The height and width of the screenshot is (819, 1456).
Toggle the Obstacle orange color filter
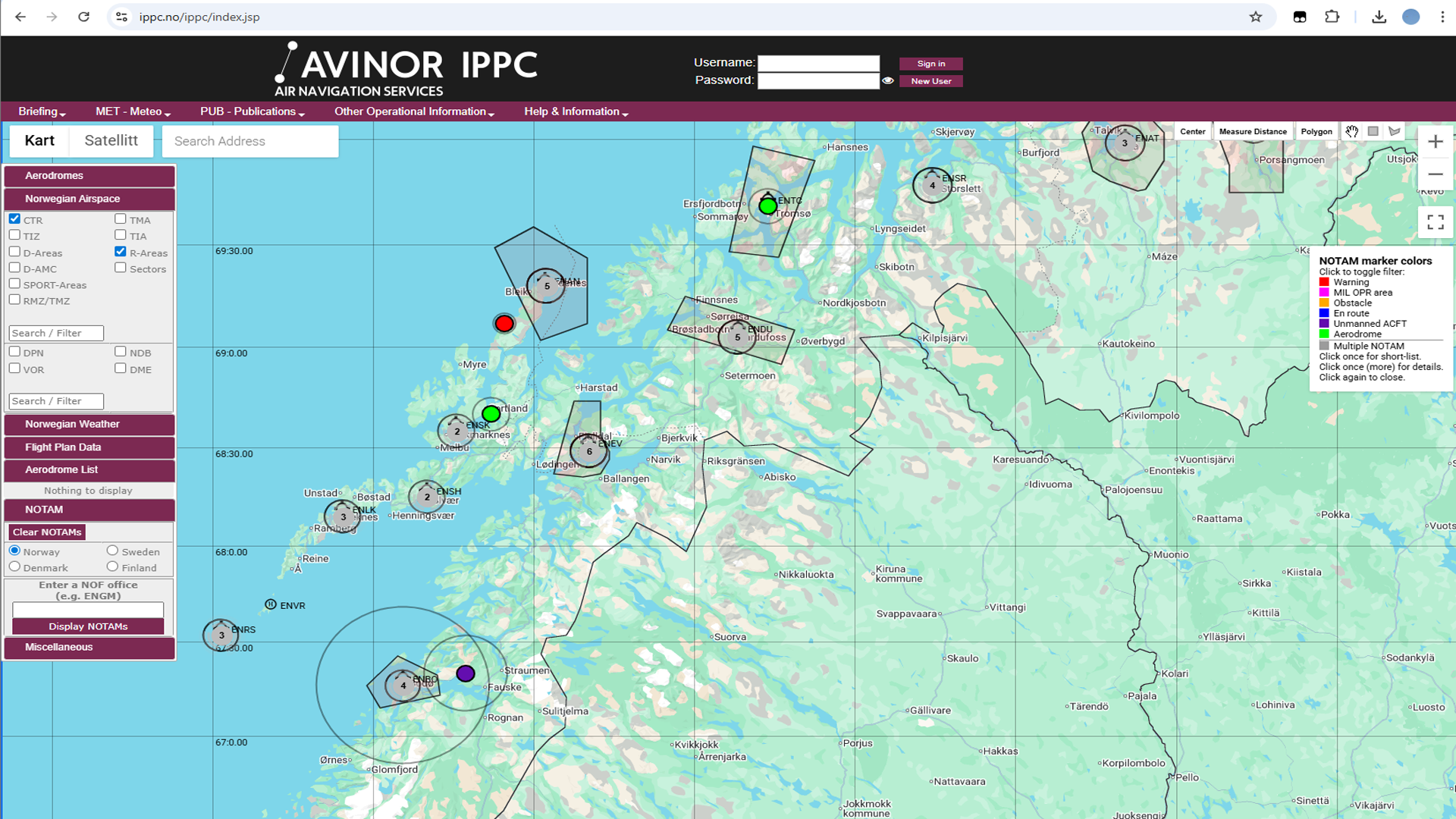(1325, 303)
